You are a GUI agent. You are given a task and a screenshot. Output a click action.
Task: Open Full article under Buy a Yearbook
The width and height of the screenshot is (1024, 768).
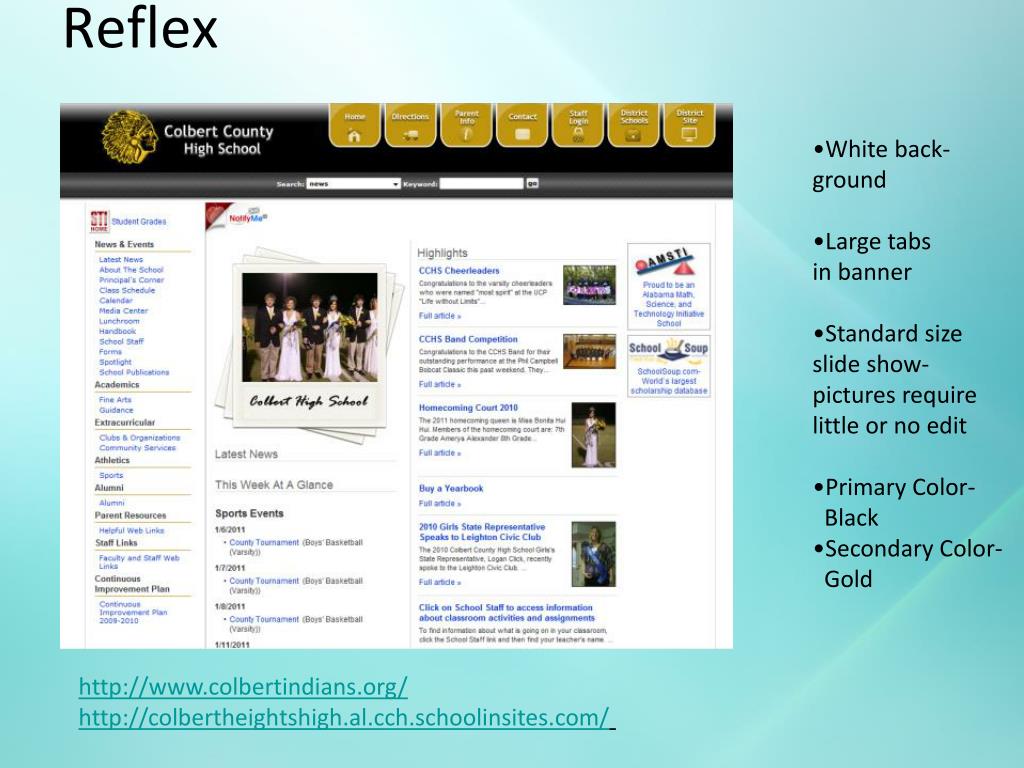tap(440, 504)
